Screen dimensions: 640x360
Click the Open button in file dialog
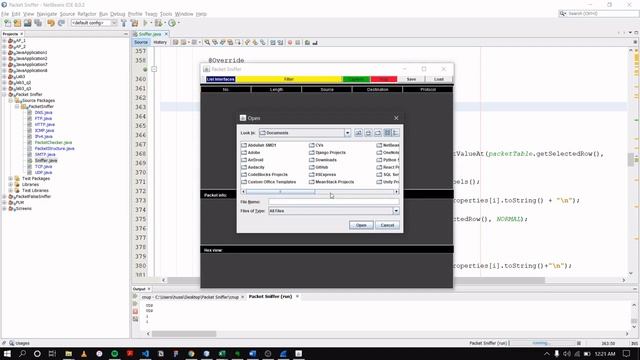point(361,225)
